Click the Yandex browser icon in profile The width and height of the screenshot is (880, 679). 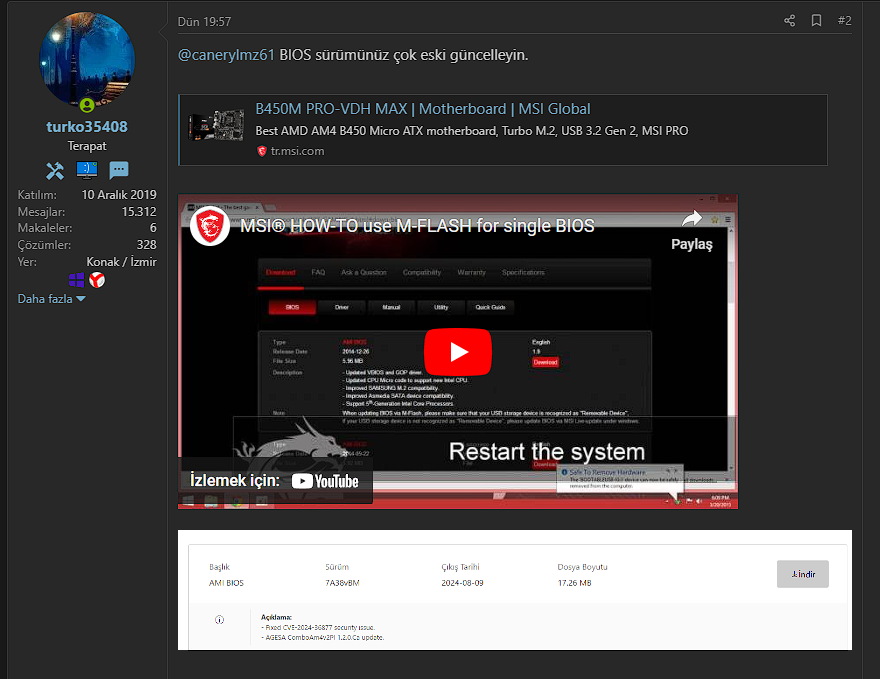(97, 280)
